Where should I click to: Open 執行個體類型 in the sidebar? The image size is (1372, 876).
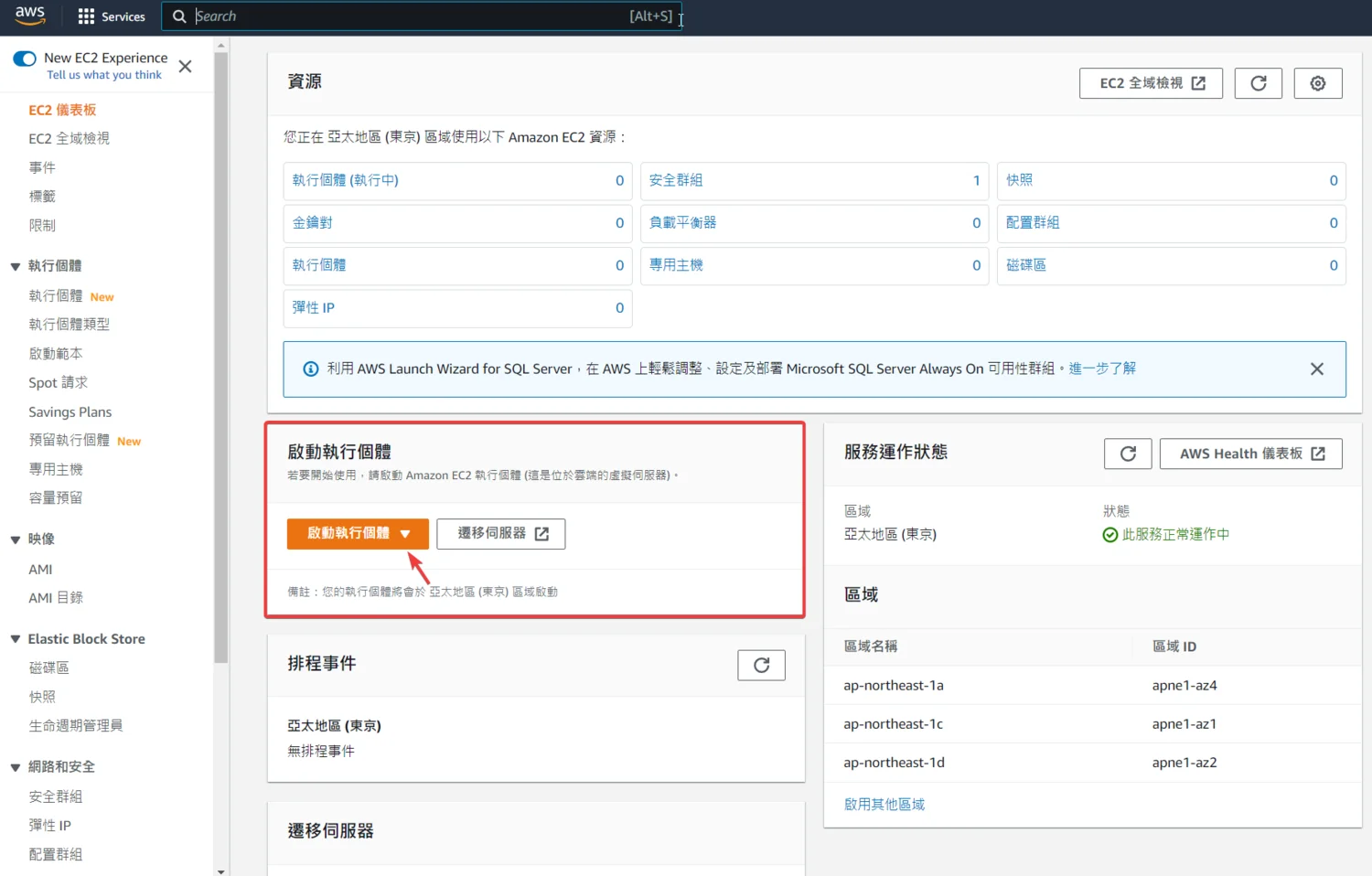70,325
